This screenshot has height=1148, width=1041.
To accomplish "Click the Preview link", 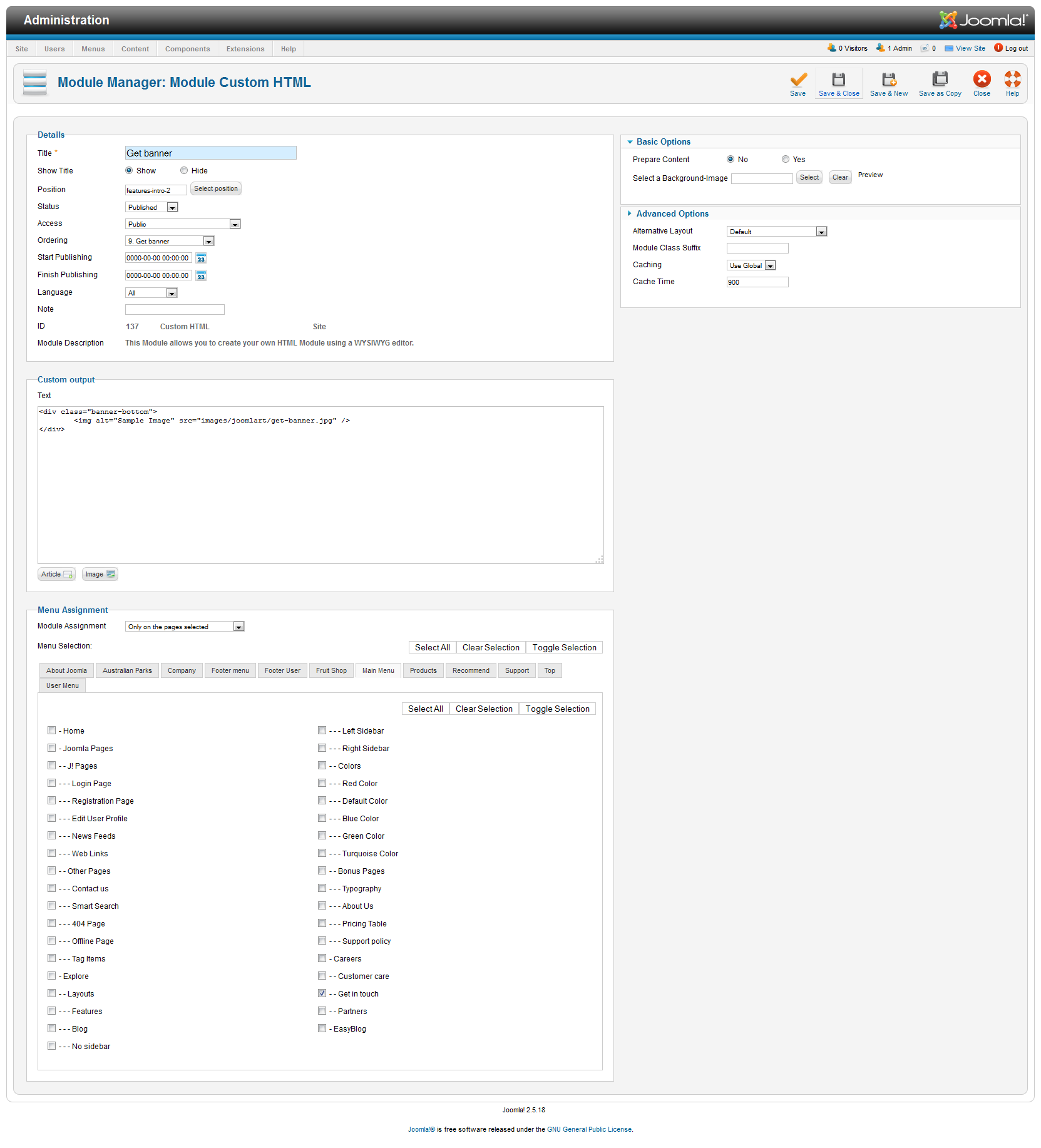I will [x=870, y=175].
